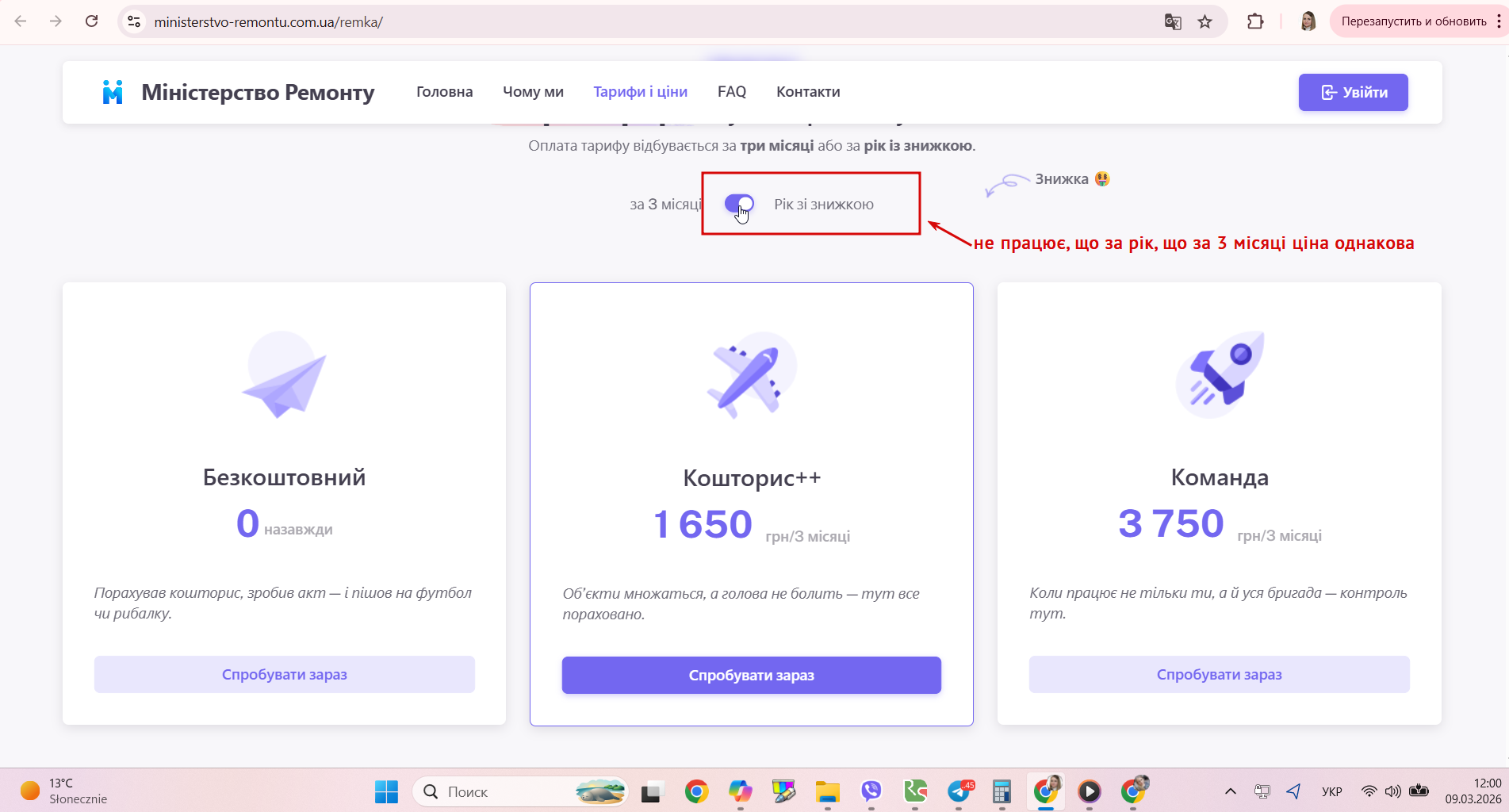Open the weather widget showing 13°C
This screenshot has width=1509, height=812.
point(64,791)
